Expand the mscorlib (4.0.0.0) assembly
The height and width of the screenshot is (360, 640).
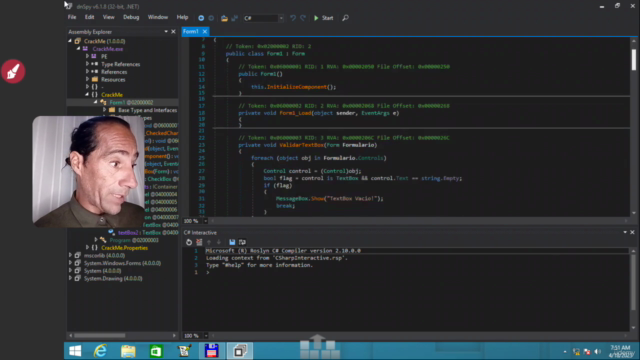point(70,255)
